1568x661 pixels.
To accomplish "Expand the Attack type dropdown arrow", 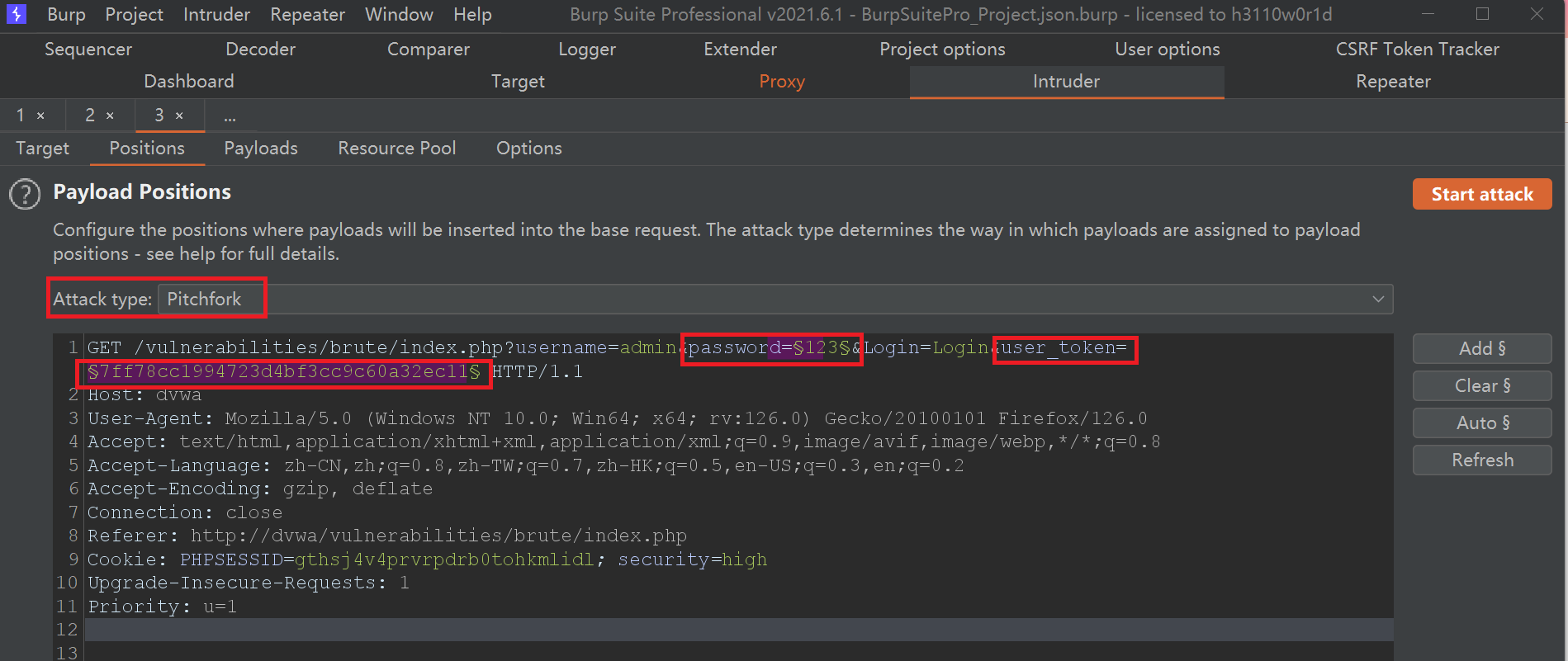I will 1378,299.
